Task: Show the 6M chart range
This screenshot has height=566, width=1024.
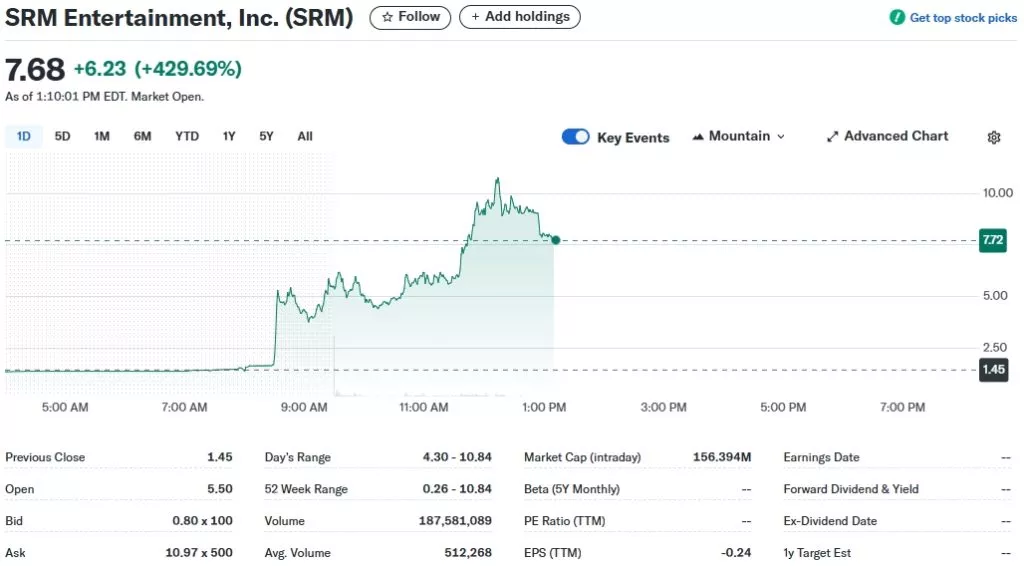Action: pyautogui.click(x=142, y=136)
